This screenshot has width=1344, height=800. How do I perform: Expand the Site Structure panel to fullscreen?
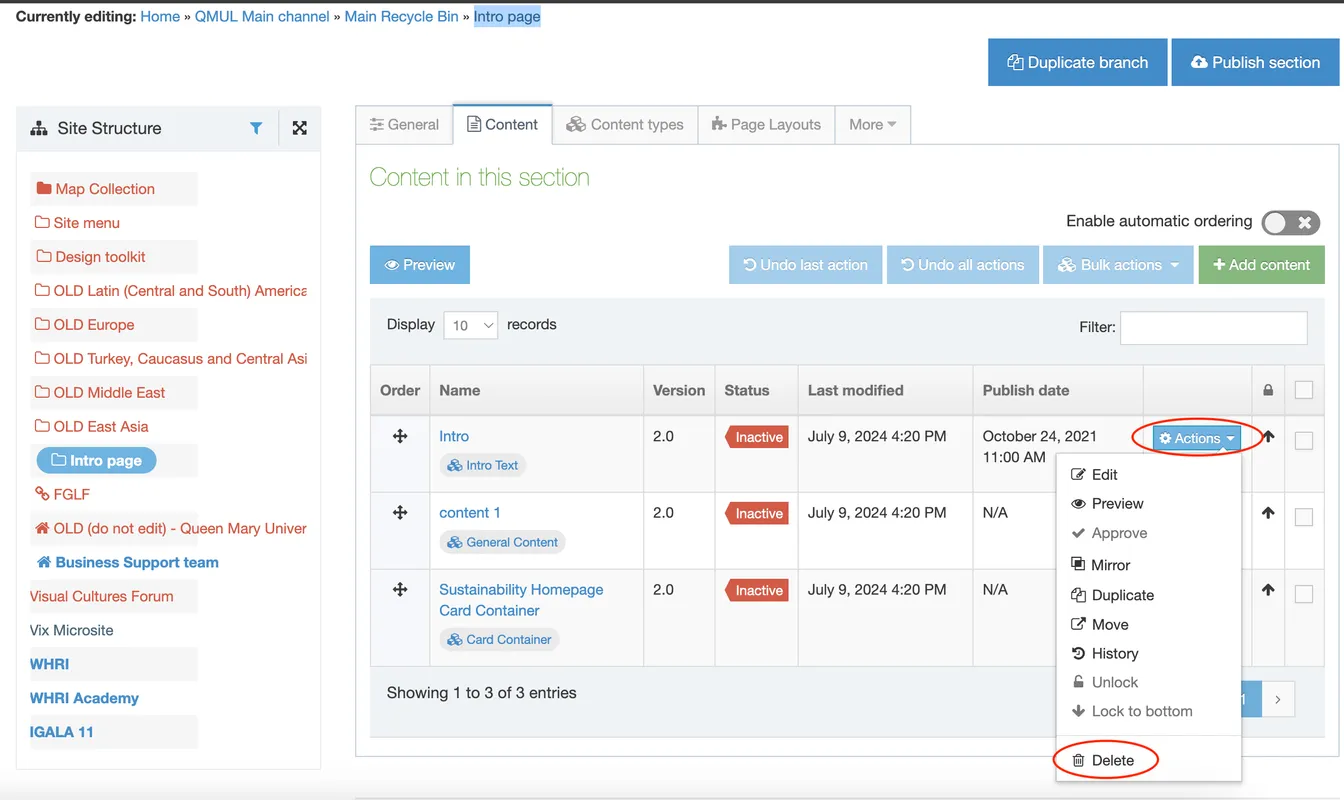click(299, 128)
